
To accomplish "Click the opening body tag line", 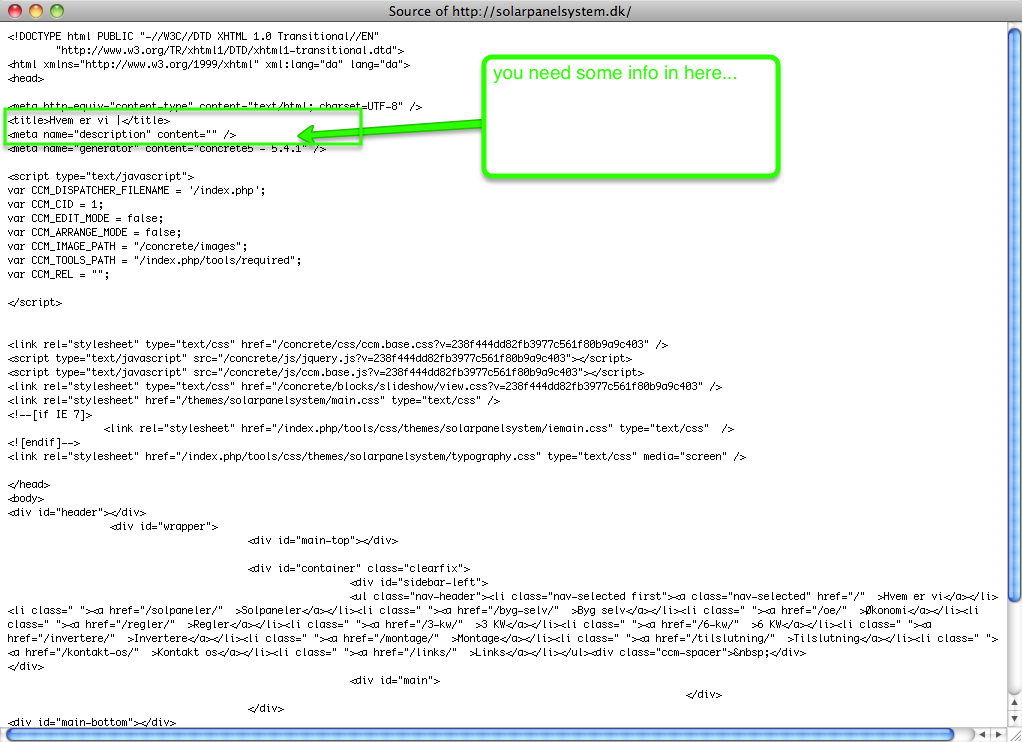I will point(26,499).
